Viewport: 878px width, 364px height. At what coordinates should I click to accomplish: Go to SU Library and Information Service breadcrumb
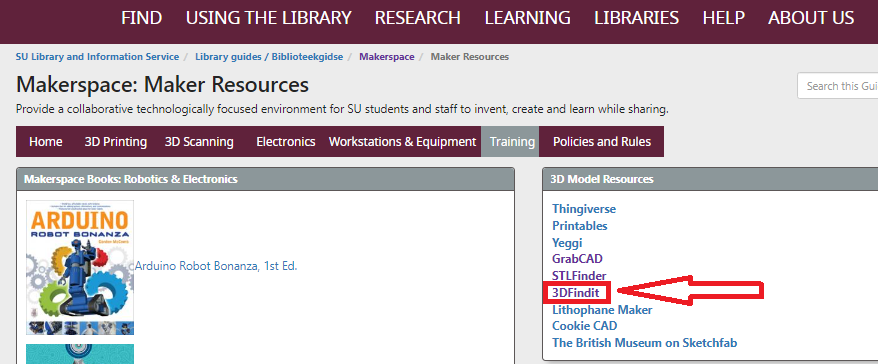coord(97,57)
